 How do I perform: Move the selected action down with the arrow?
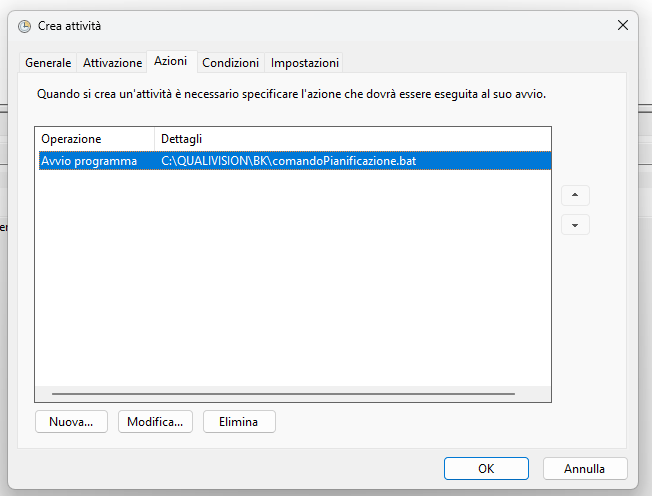tap(575, 225)
